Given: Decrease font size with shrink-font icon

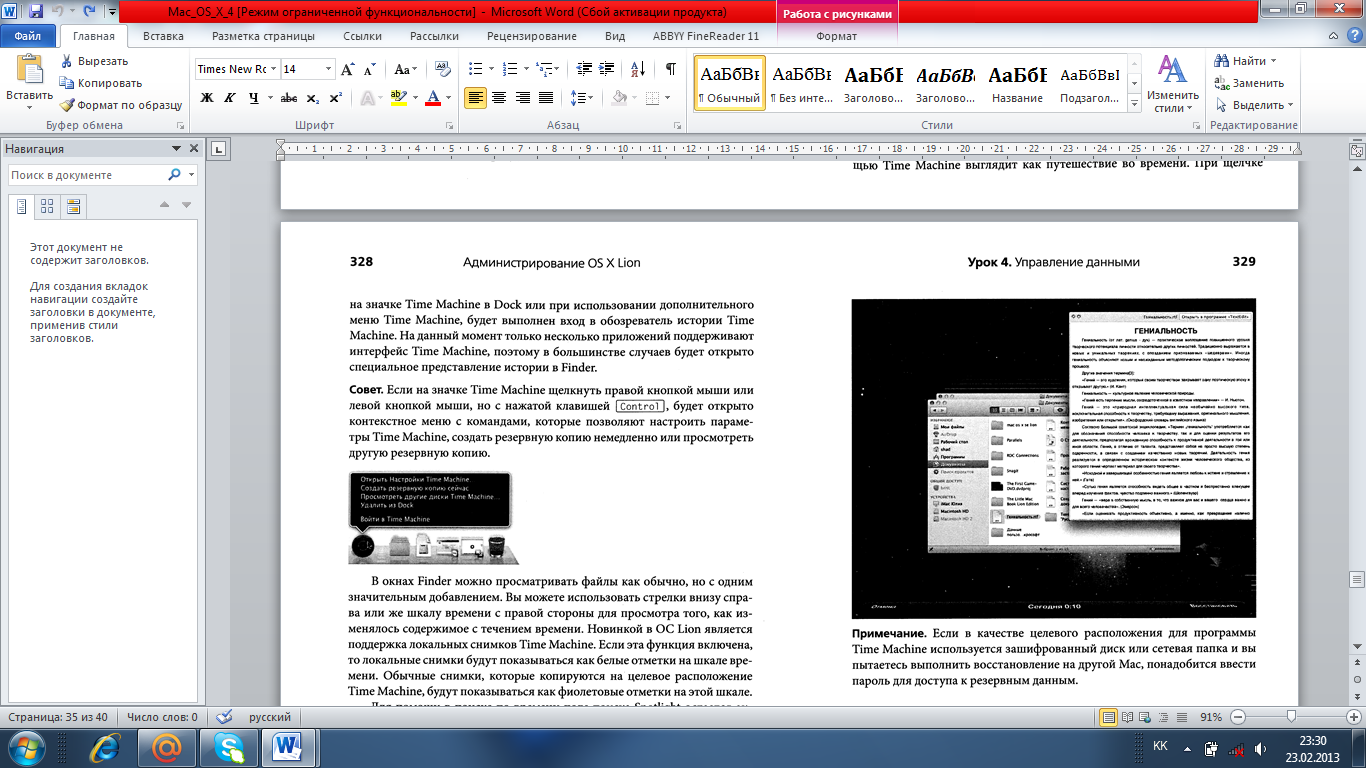Looking at the screenshot, I should tap(369, 69).
